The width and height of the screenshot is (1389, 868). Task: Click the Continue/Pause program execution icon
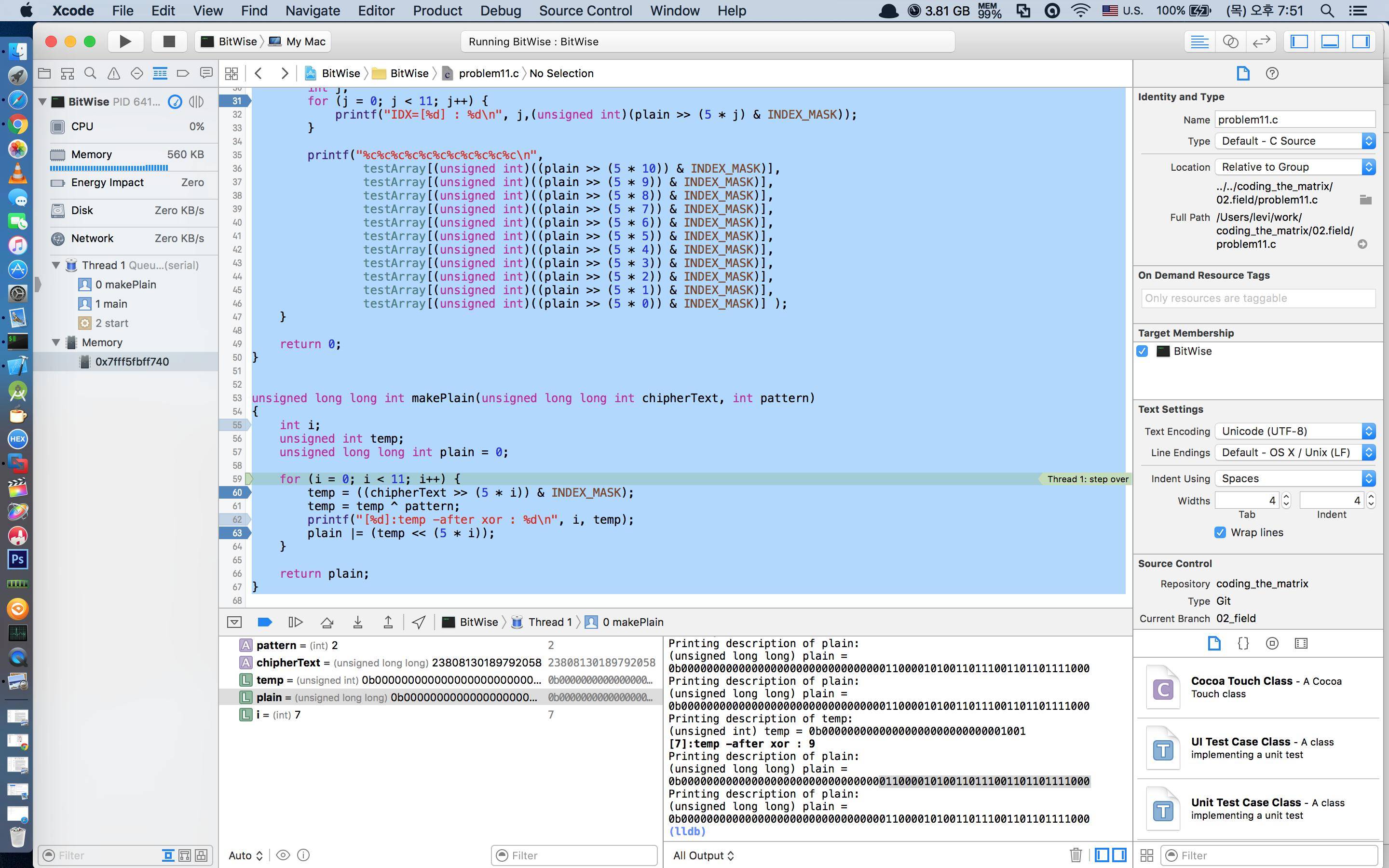295,622
